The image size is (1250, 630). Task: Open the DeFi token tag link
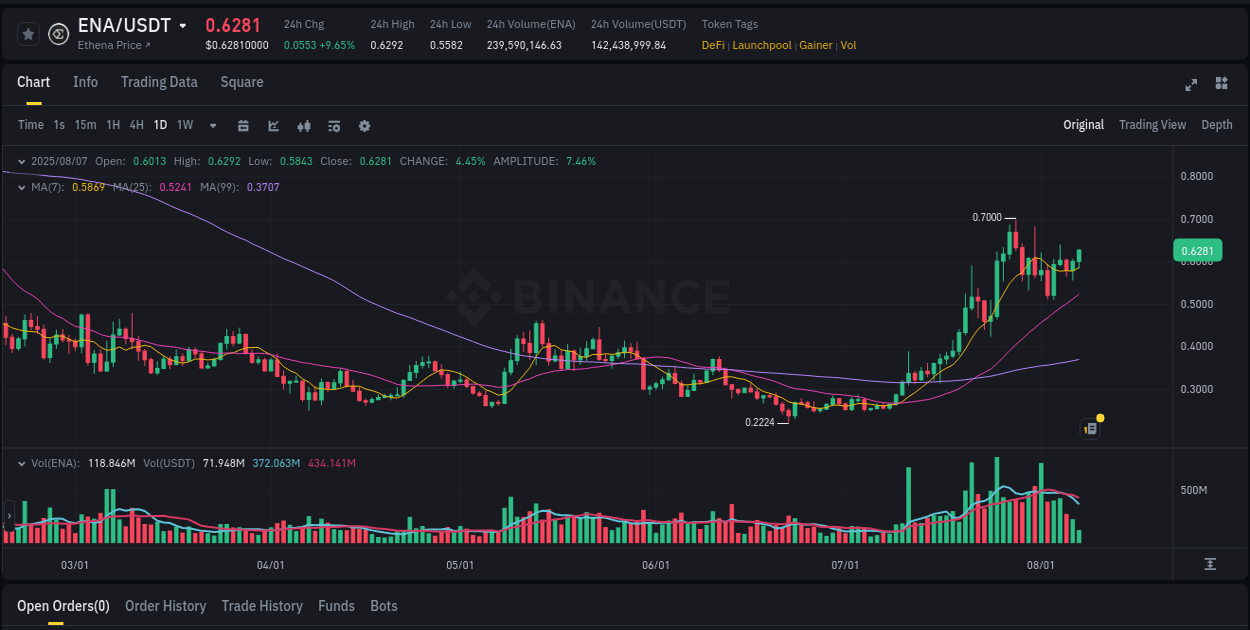click(x=712, y=45)
